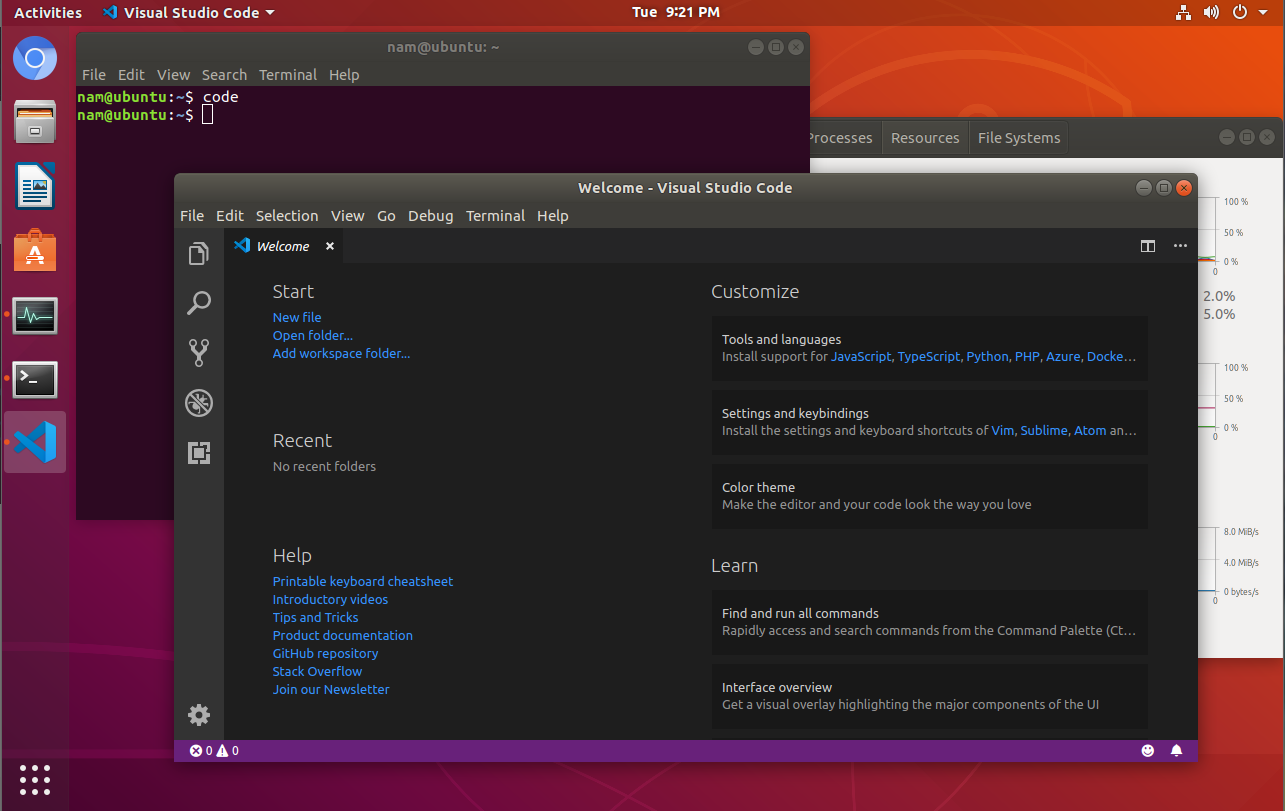Open the Visual Studio Code app menu dropdown
This screenshot has height=811, width=1285.
[x=188, y=13]
